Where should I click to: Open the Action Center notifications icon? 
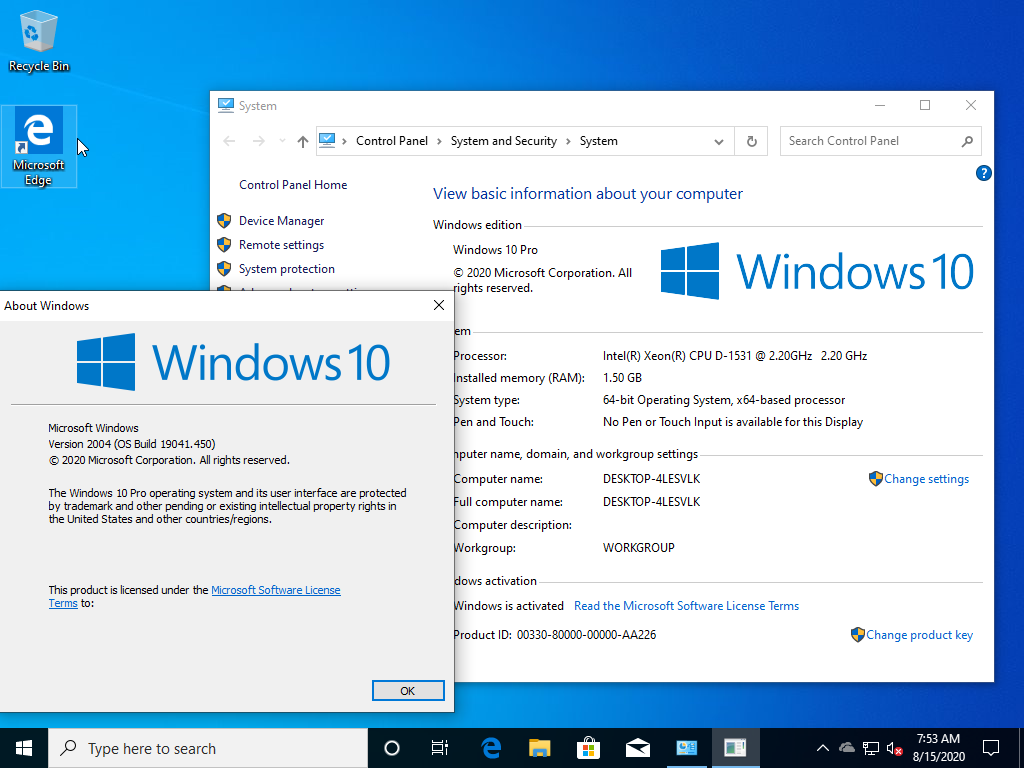click(991, 748)
